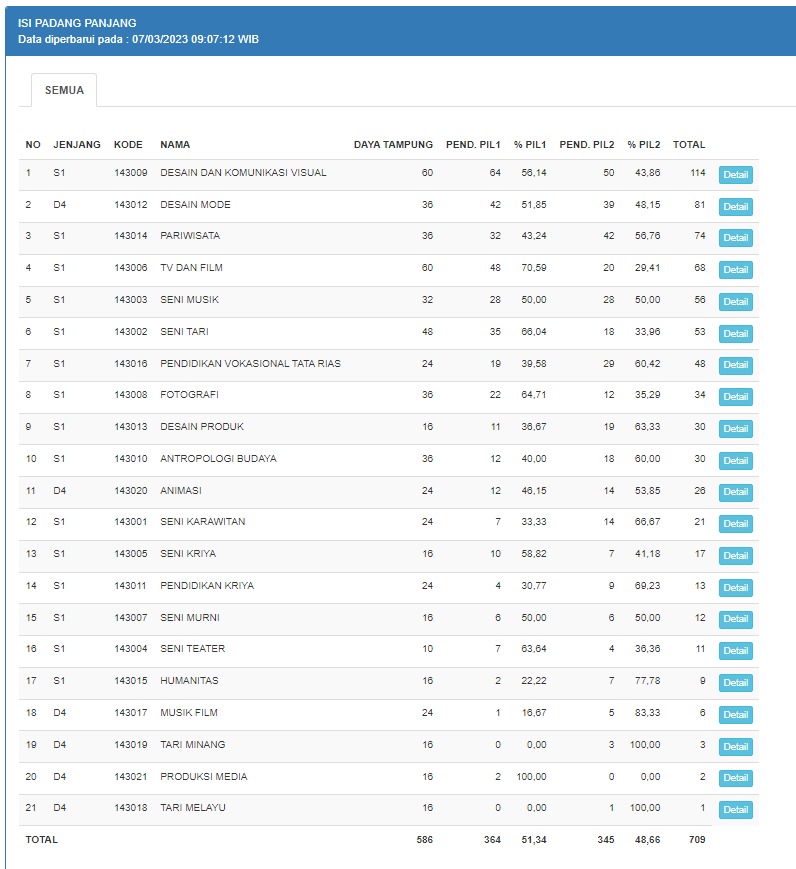The width and height of the screenshot is (796, 869).
Task: Click percentage 83,33 in Musik Film row
Action: point(647,713)
